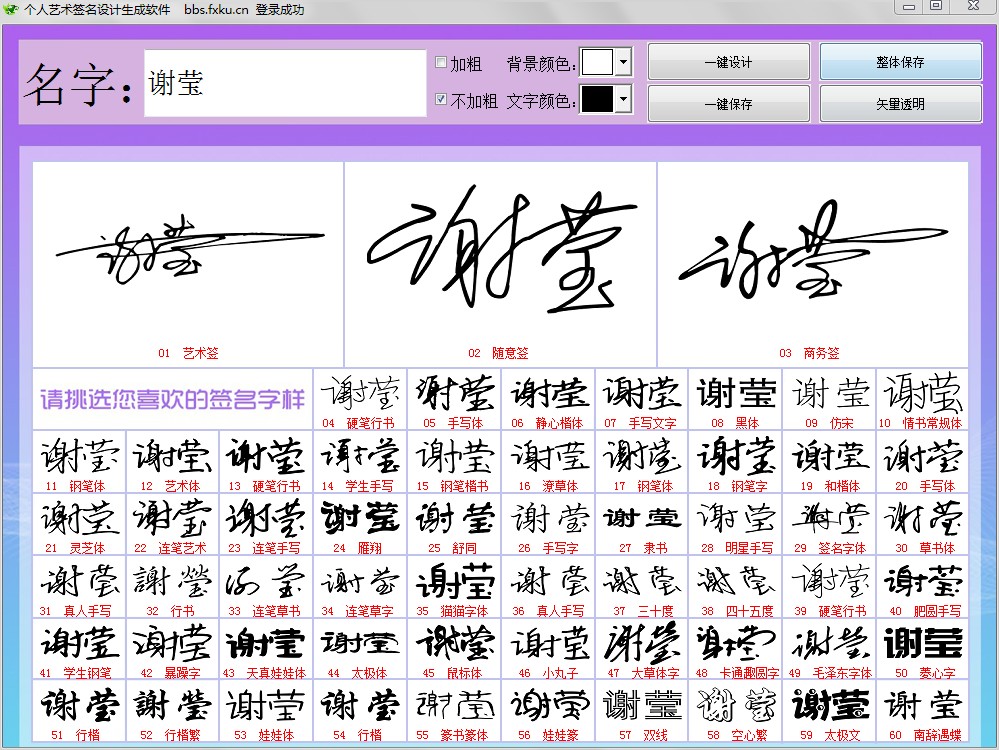Click the 一键设计 button

click(728, 62)
